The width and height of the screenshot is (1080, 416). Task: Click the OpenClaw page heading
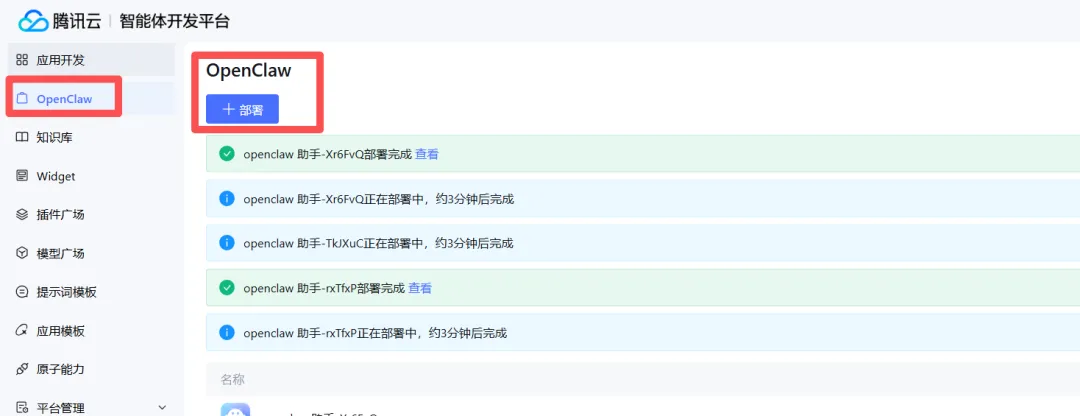pos(249,70)
